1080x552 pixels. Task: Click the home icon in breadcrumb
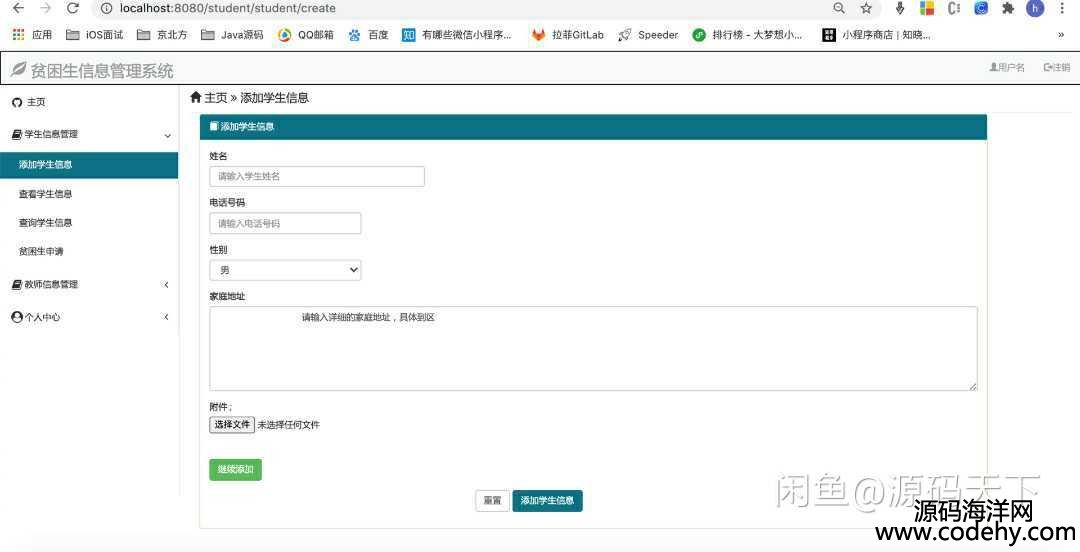[x=196, y=97]
